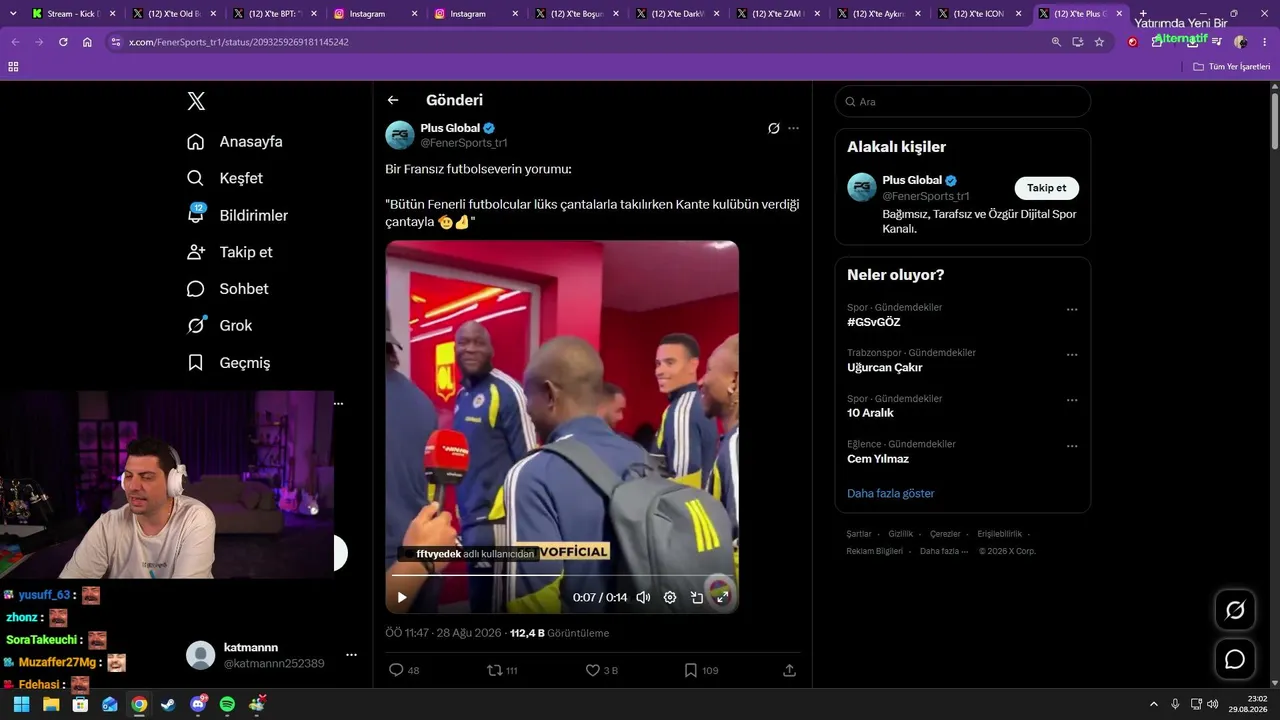Open Plus Global in Alakalı kişiler
Viewport: 1280px width, 720px height.
coord(912,180)
